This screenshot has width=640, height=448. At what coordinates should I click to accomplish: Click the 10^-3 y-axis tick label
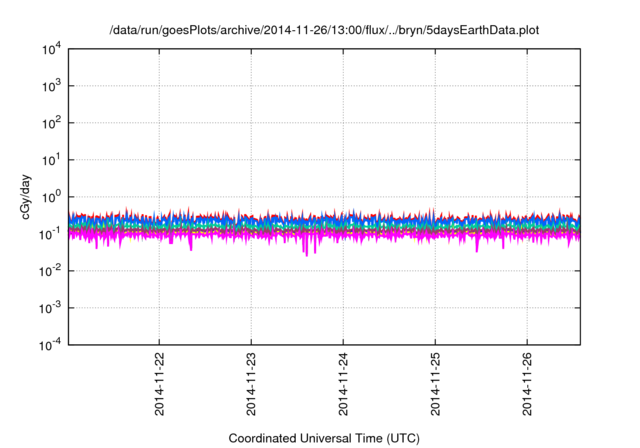(50, 308)
